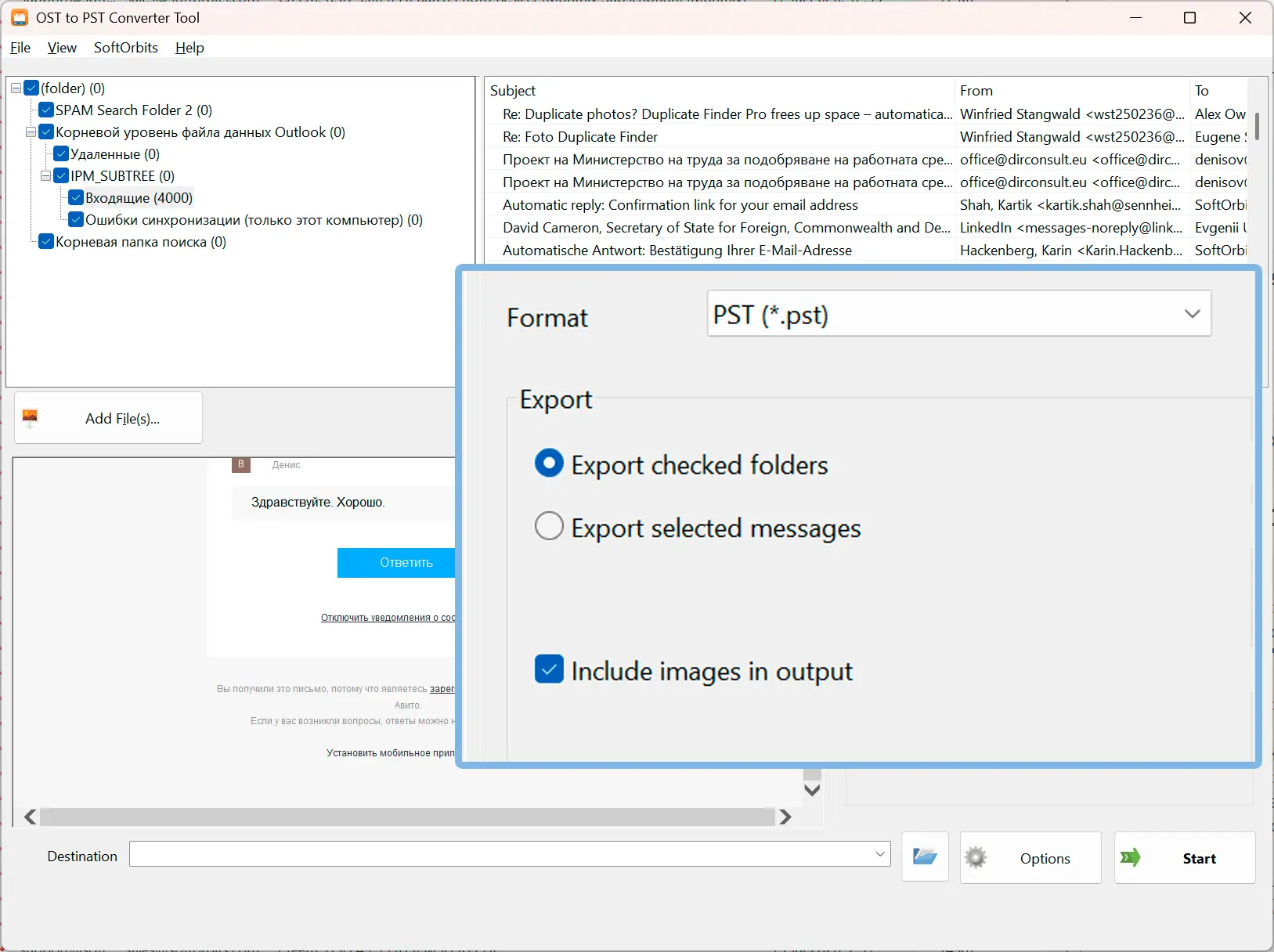Click the Add File(s)... button
This screenshot has height=952, width=1274.
pyautogui.click(x=108, y=418)
